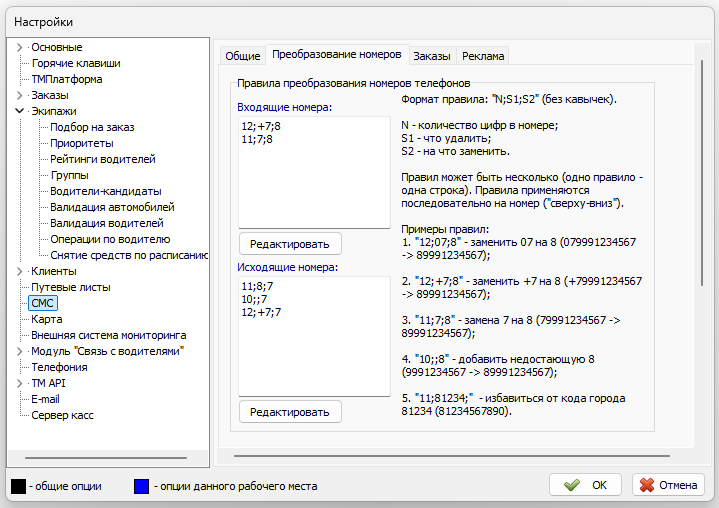Open Операции по водителю settings
The width and height of the screenshot is (719, 508).
[x=111, y=239]
